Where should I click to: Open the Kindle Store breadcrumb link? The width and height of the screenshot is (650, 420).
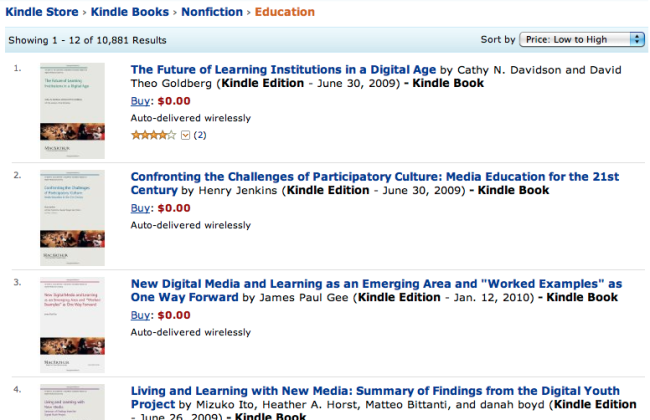pyautogui.click(x=43, y=12)
